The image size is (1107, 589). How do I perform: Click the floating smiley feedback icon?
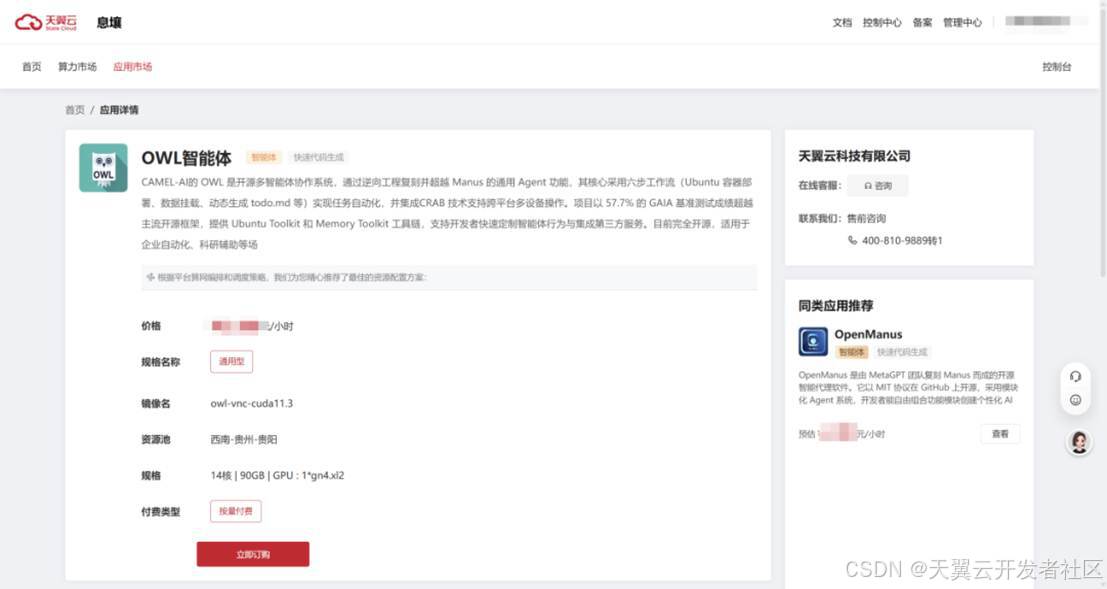click(1076, 400)
